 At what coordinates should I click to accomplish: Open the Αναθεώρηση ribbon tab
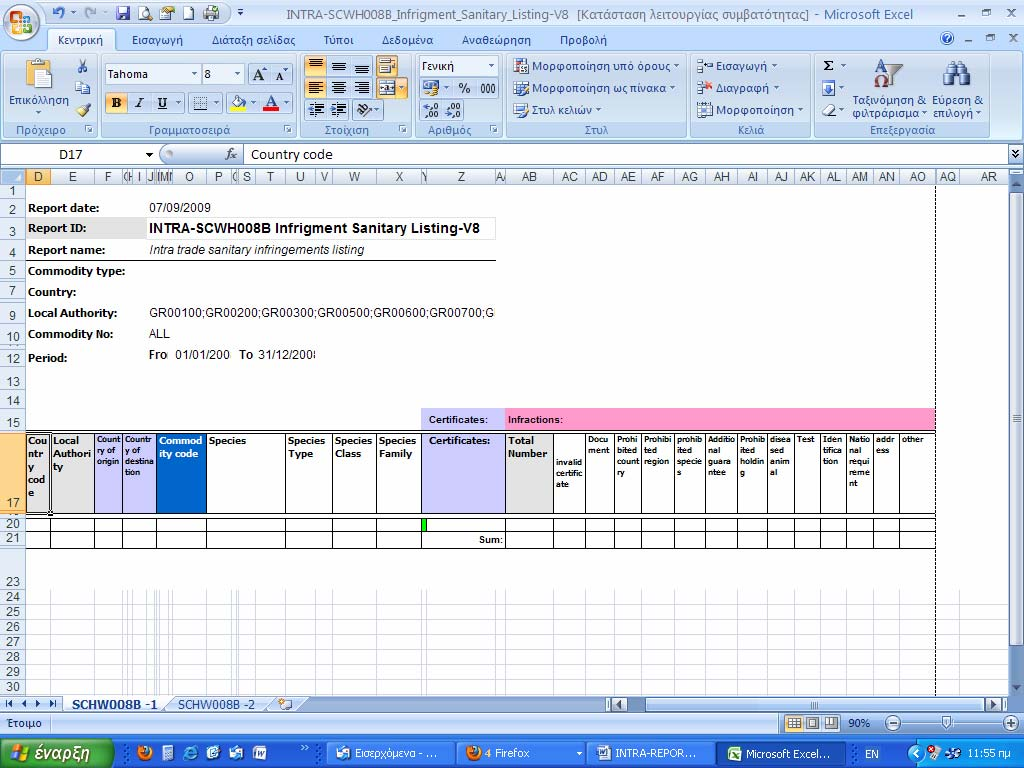click(496, 40)
